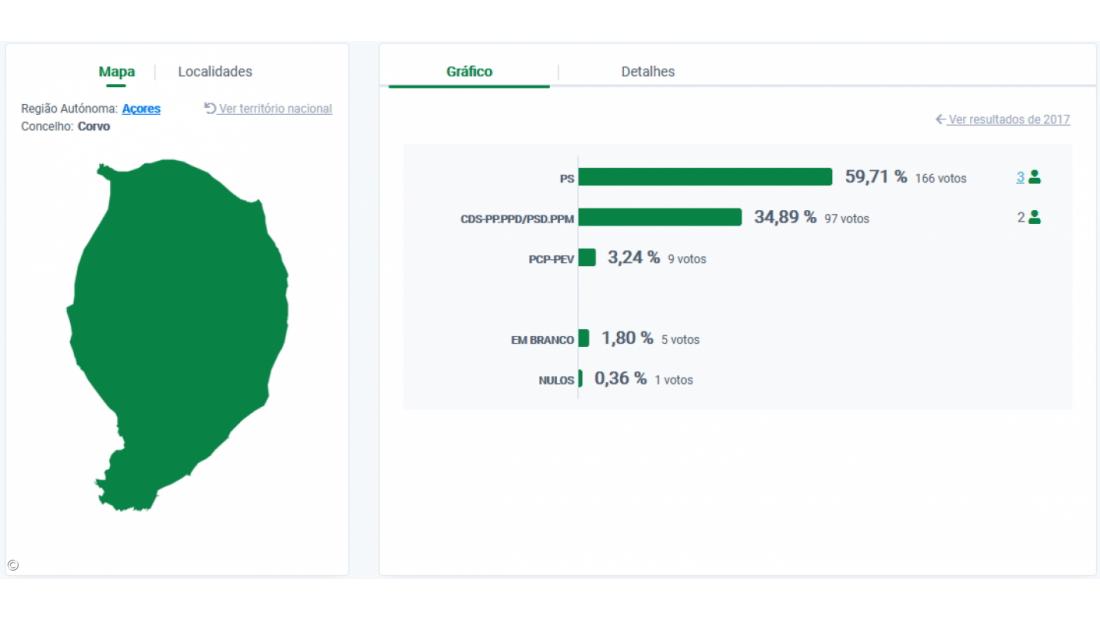Open the Localidades tab
Image resolution: width=1100 pixels, height=620 pixels.
(215, 72)
